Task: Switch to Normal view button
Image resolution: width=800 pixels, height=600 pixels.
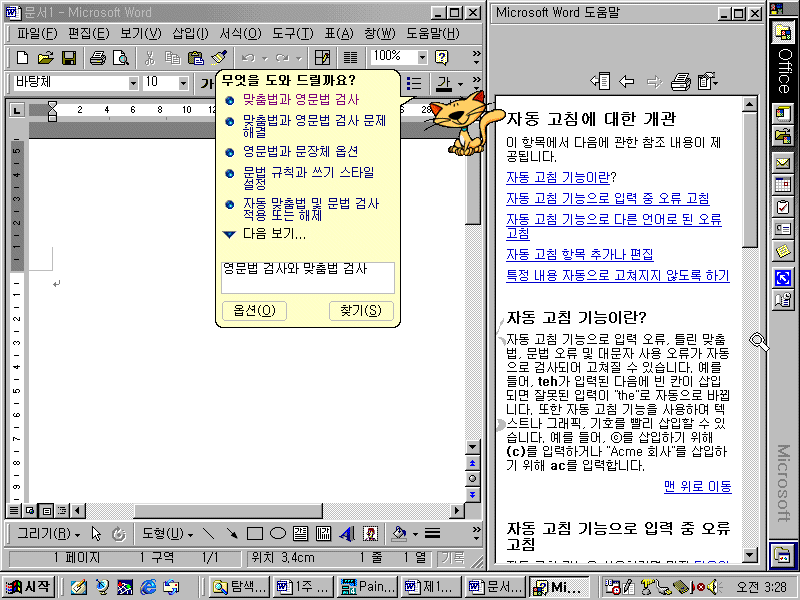Action: [x=14, y=510]
